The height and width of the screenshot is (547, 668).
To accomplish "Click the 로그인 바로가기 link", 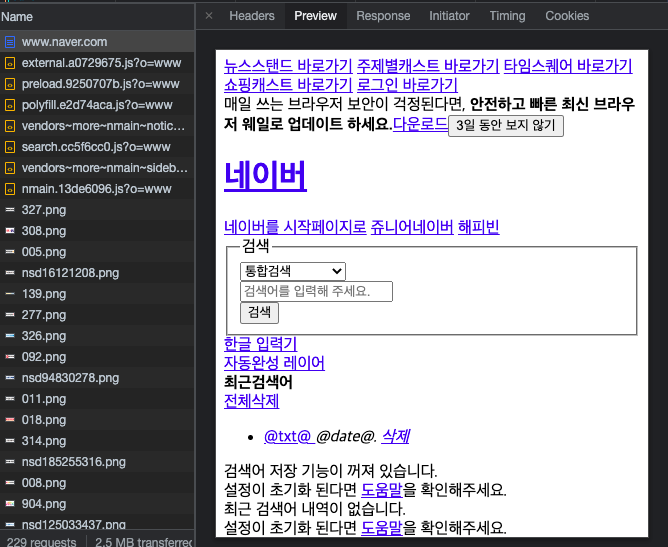I will pos(407,85).
